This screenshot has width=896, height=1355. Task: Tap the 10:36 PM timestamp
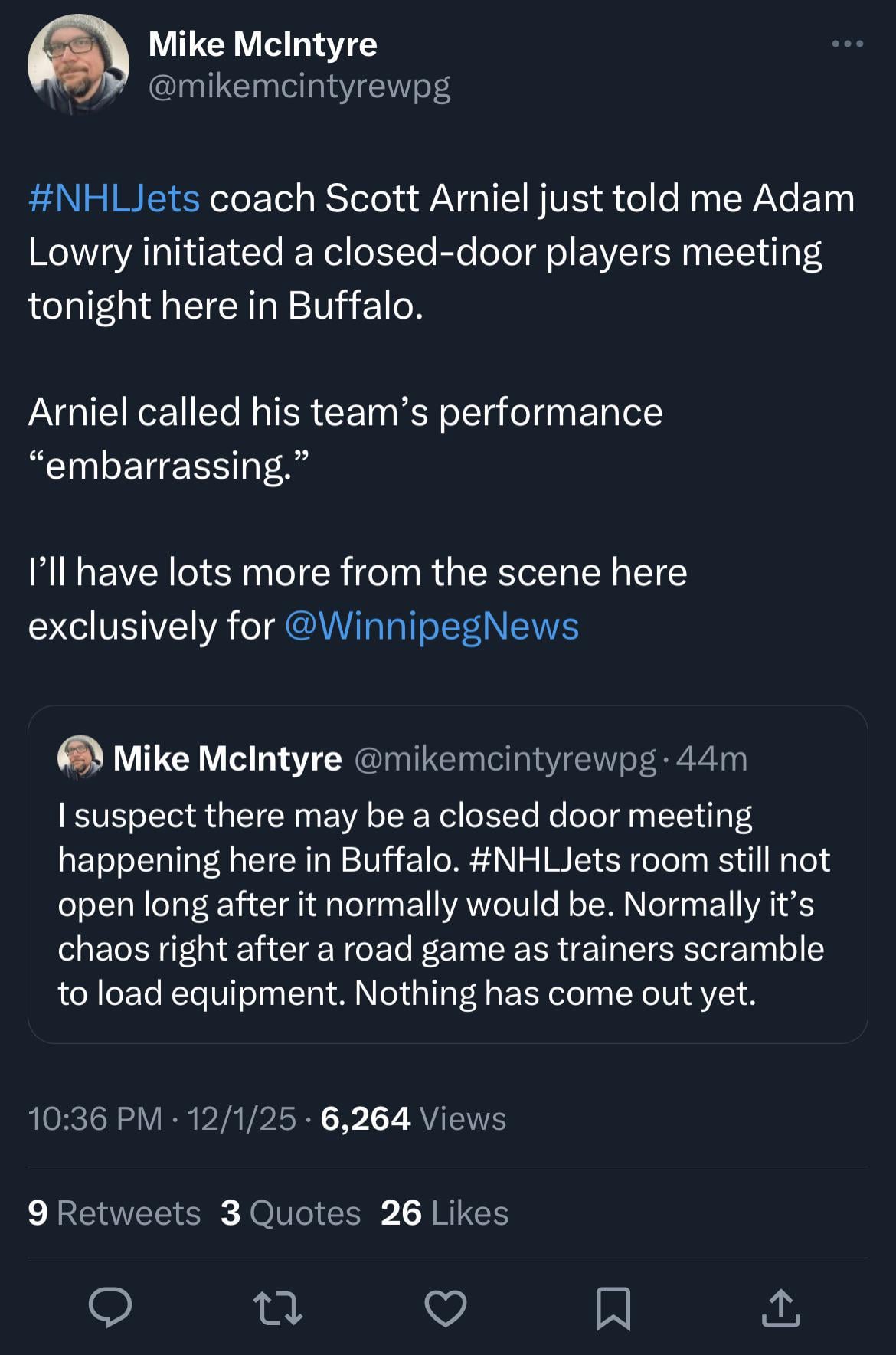pos(95,1118)
